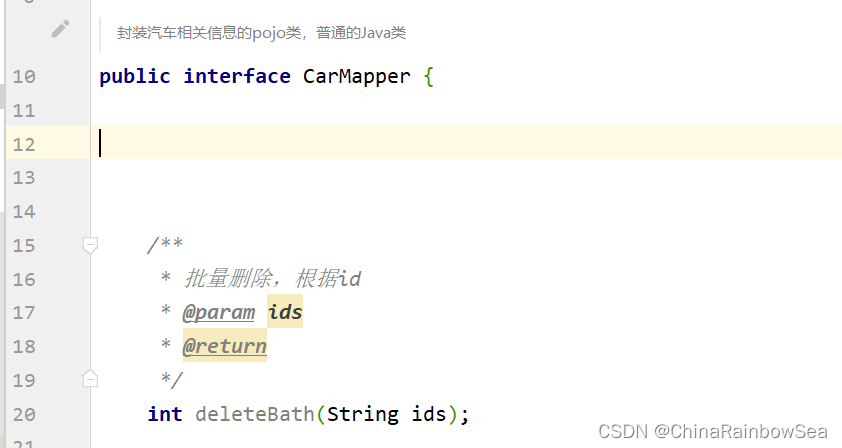Click the fold end marker at line 19
Viewport: 842px width, 448px height.
pyautogui.click(x=90, y=378)
